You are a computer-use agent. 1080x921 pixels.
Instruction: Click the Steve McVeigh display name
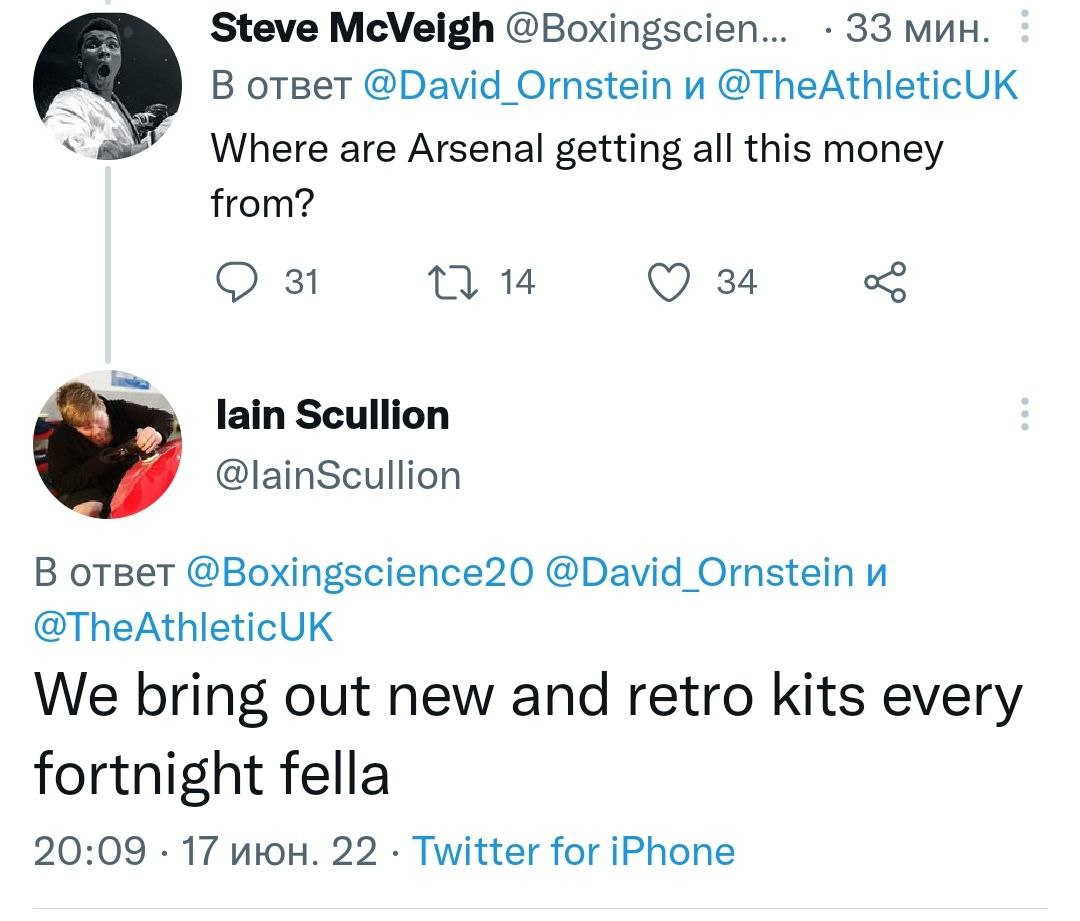(x=352, y=30)
